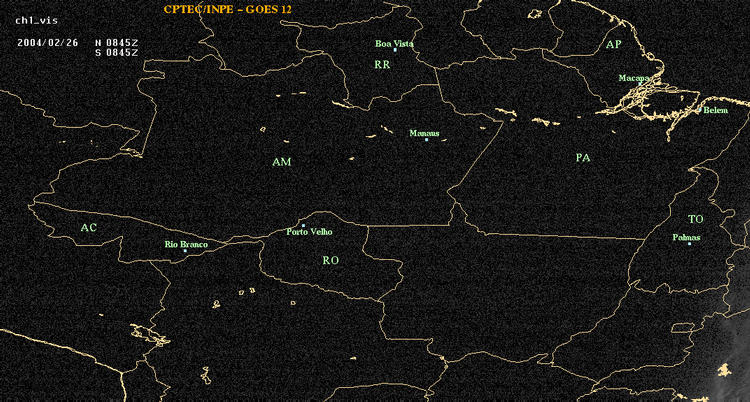The height and width of the screenshot is (402, 750).
Task: Click the Boa Vista city label
Action: (394, 44)
